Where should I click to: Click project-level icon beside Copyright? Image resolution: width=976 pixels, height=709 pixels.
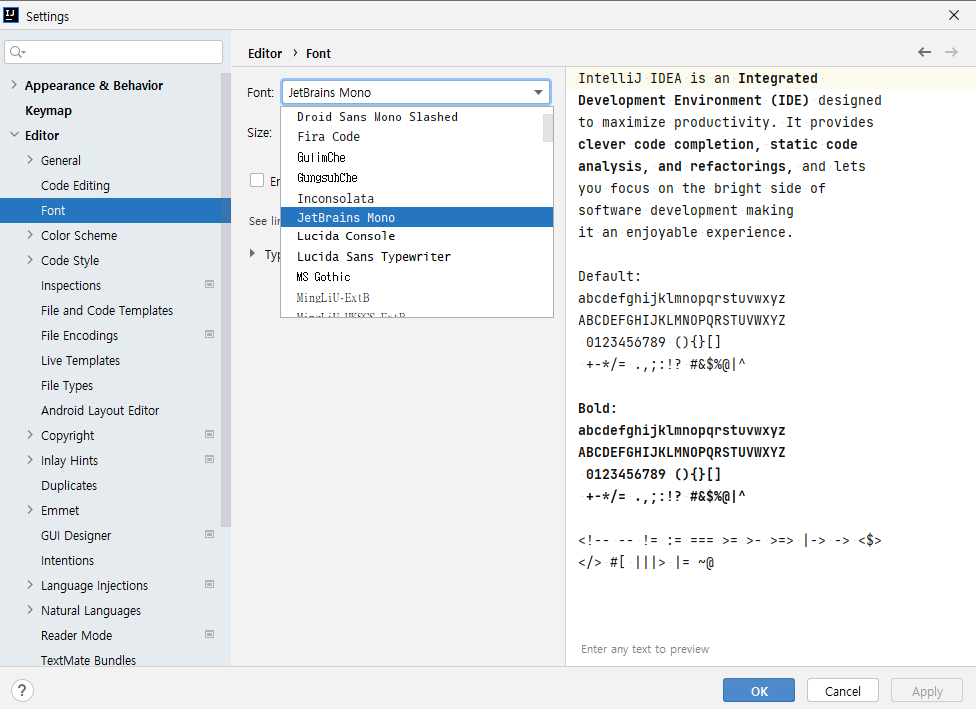210,434
